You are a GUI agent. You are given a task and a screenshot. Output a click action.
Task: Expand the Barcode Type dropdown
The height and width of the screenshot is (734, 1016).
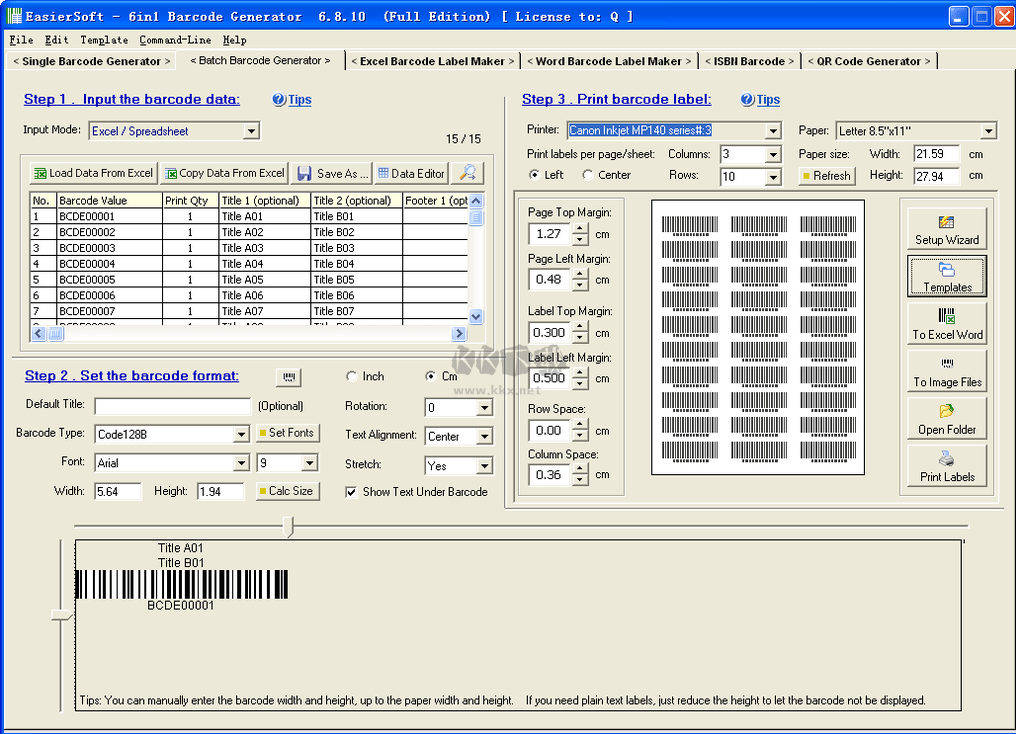pyautogui.click(x=241, y=434)
